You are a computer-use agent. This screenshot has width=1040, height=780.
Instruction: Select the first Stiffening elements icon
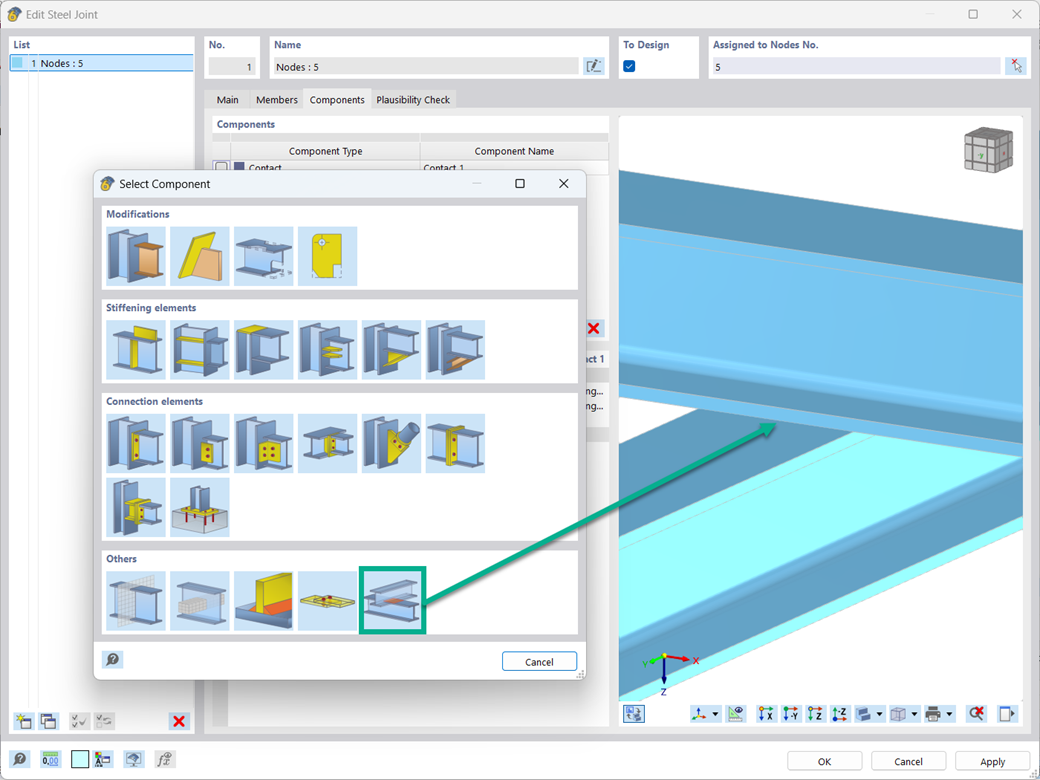[x=136, y=350]
